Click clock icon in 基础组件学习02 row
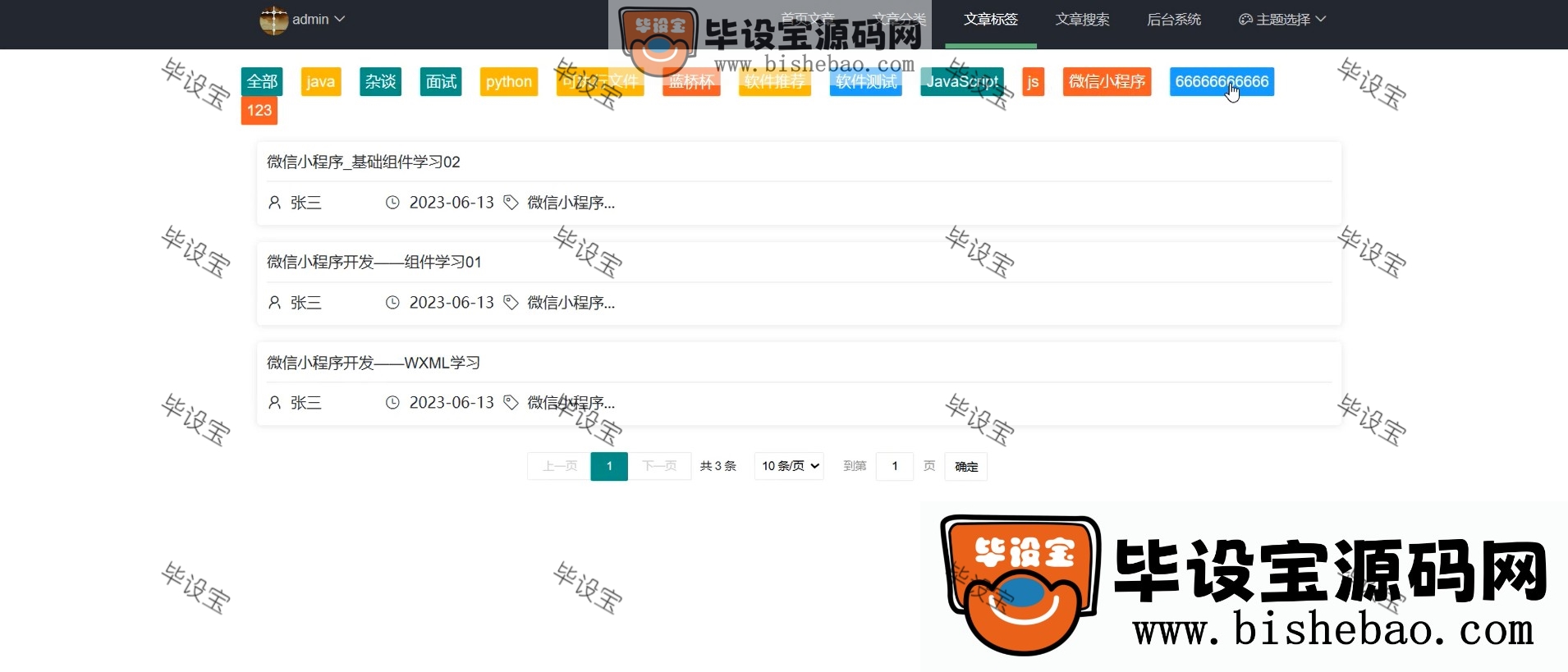The width and height of the screenshot is (1568, 672). click(x=392, y=203)
